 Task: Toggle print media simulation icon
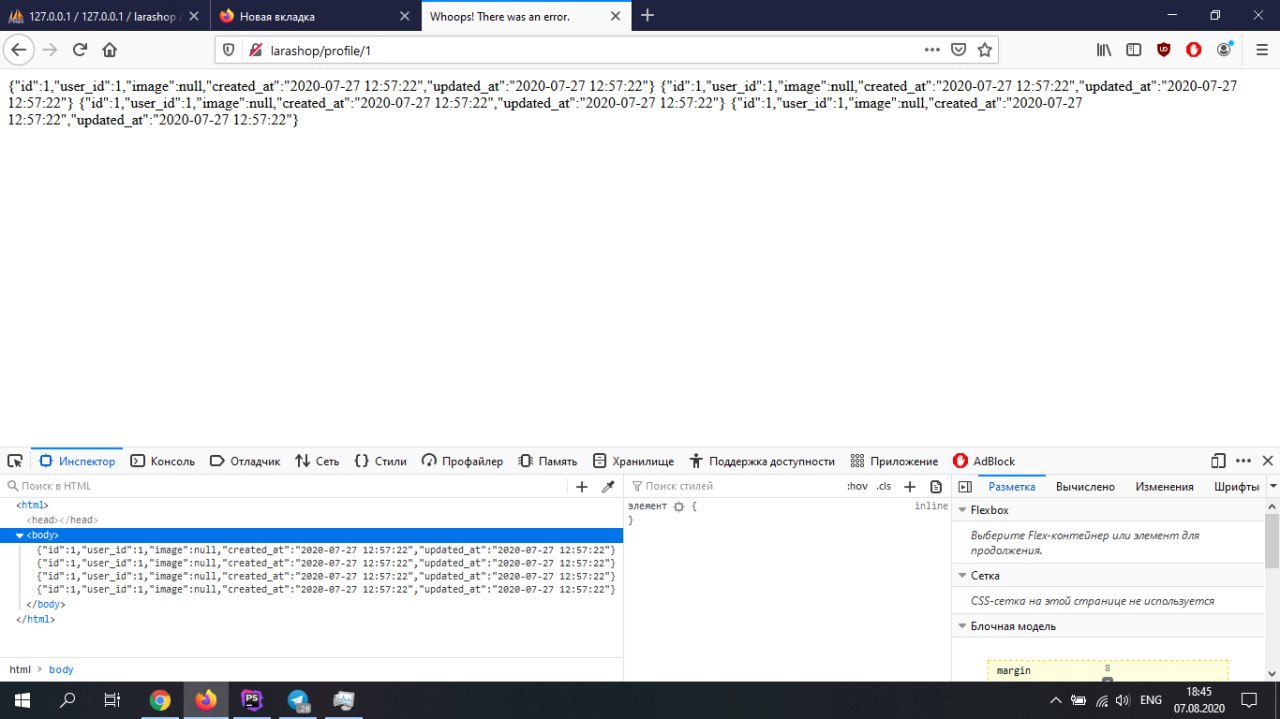click(x=936, y=487)
